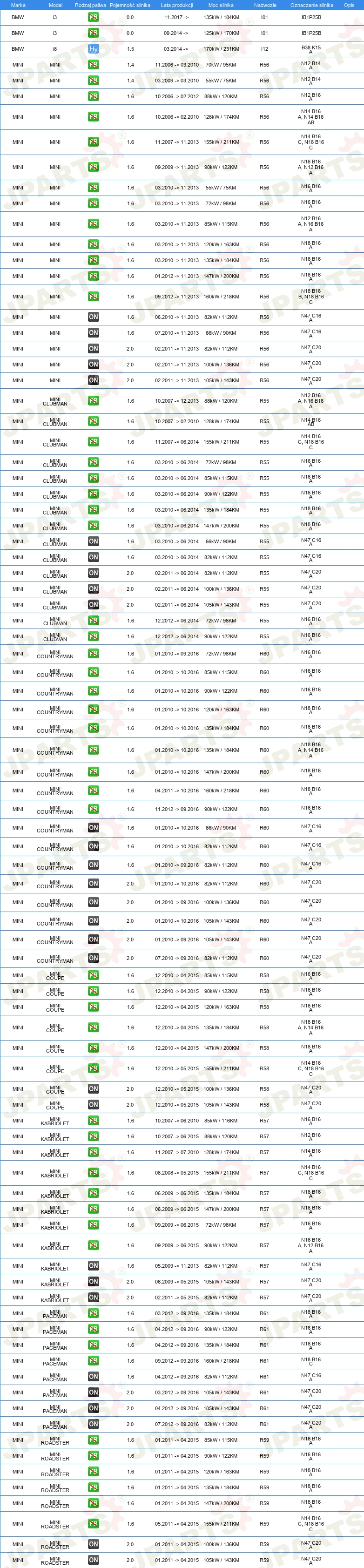Click petrol icon in Countryman 04.2011 -> 10.2016 row
The image size is (364, 1568).
tap(93, 791)
